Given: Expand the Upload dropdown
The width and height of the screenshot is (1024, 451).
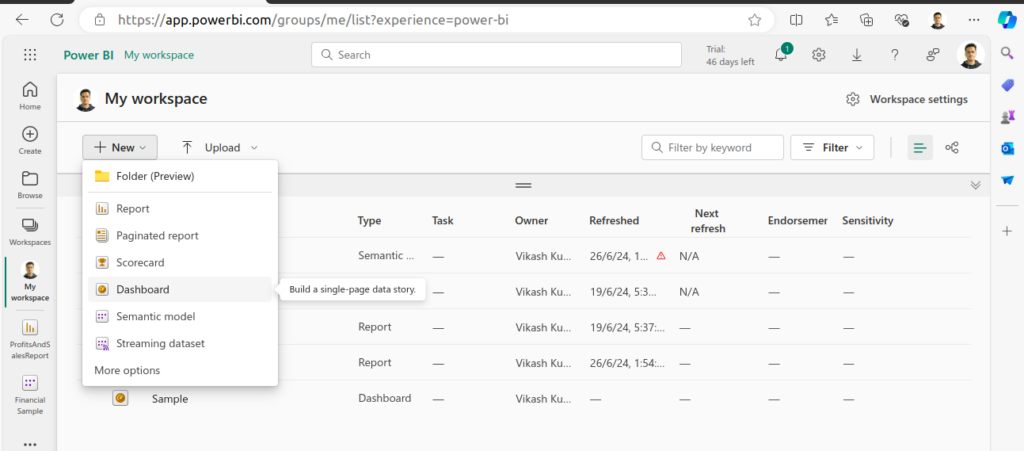Looking at the screenshot, I should click(x=220, y=148).
